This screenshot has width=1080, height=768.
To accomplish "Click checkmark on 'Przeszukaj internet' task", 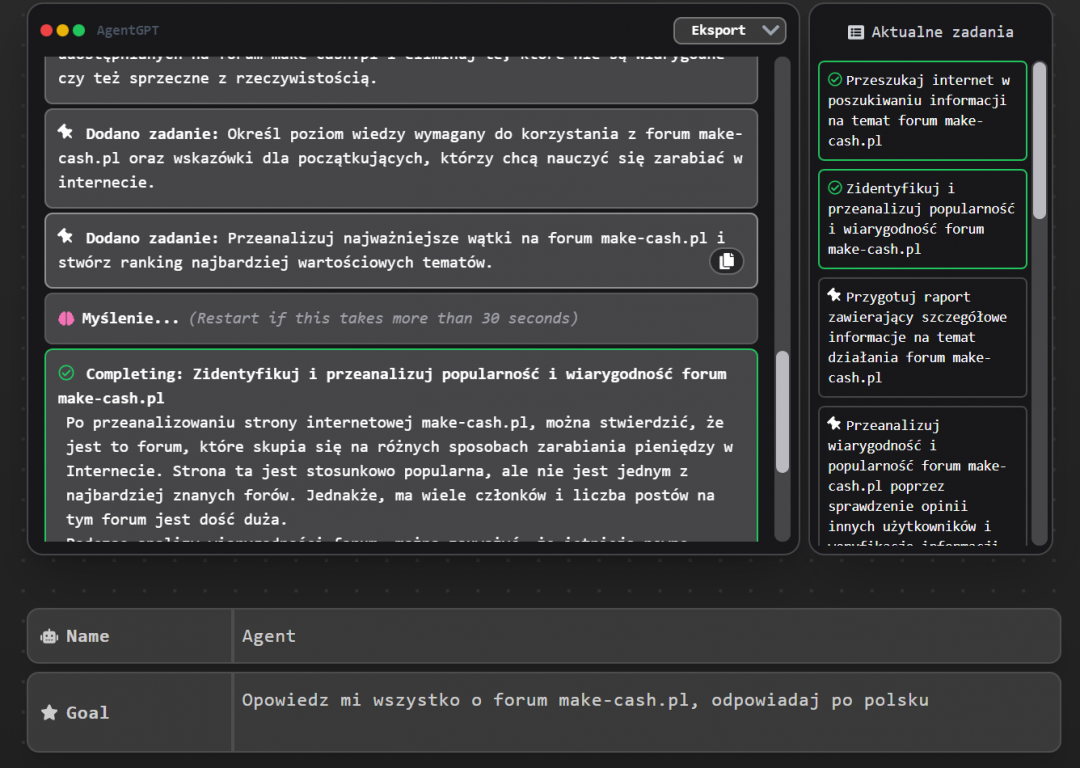I will point(835,80).
